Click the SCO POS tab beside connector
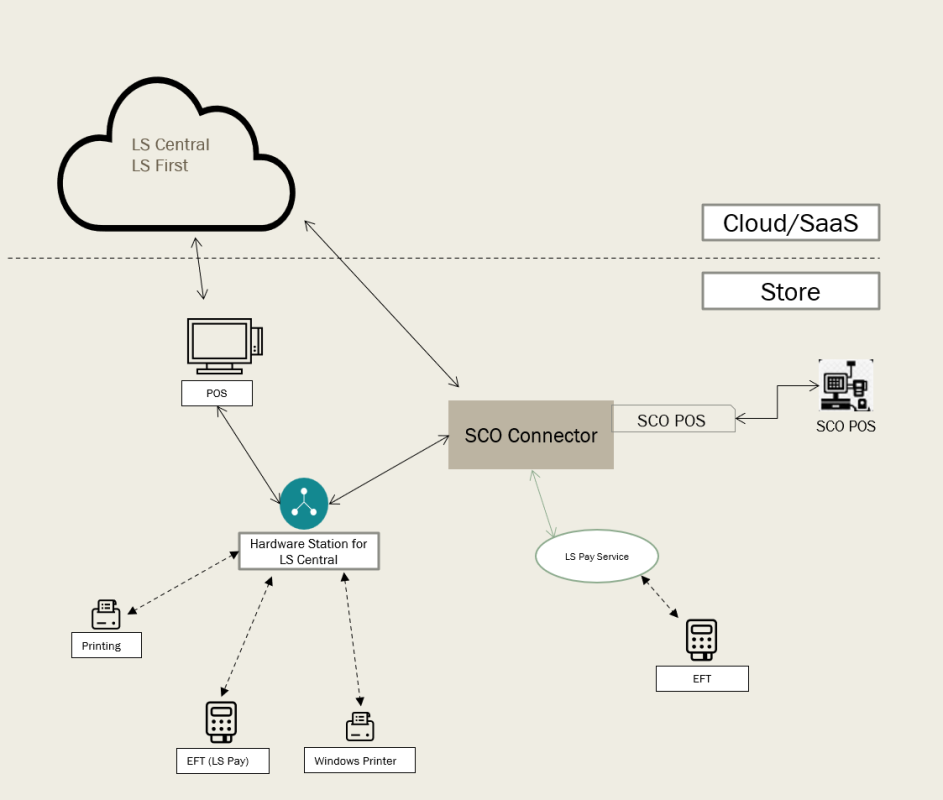Screen dimensions: 943x800 tap(673, 420)
